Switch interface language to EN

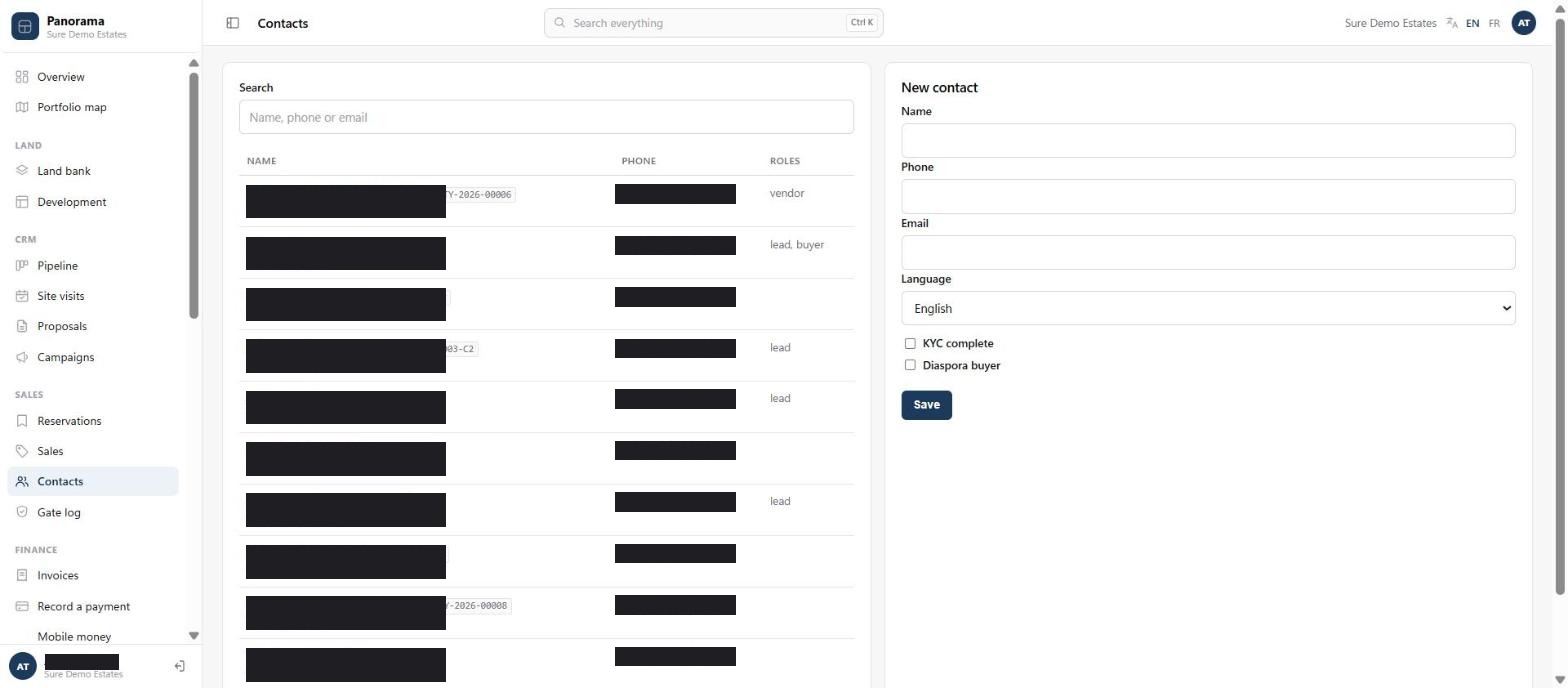click(1472, 23)
